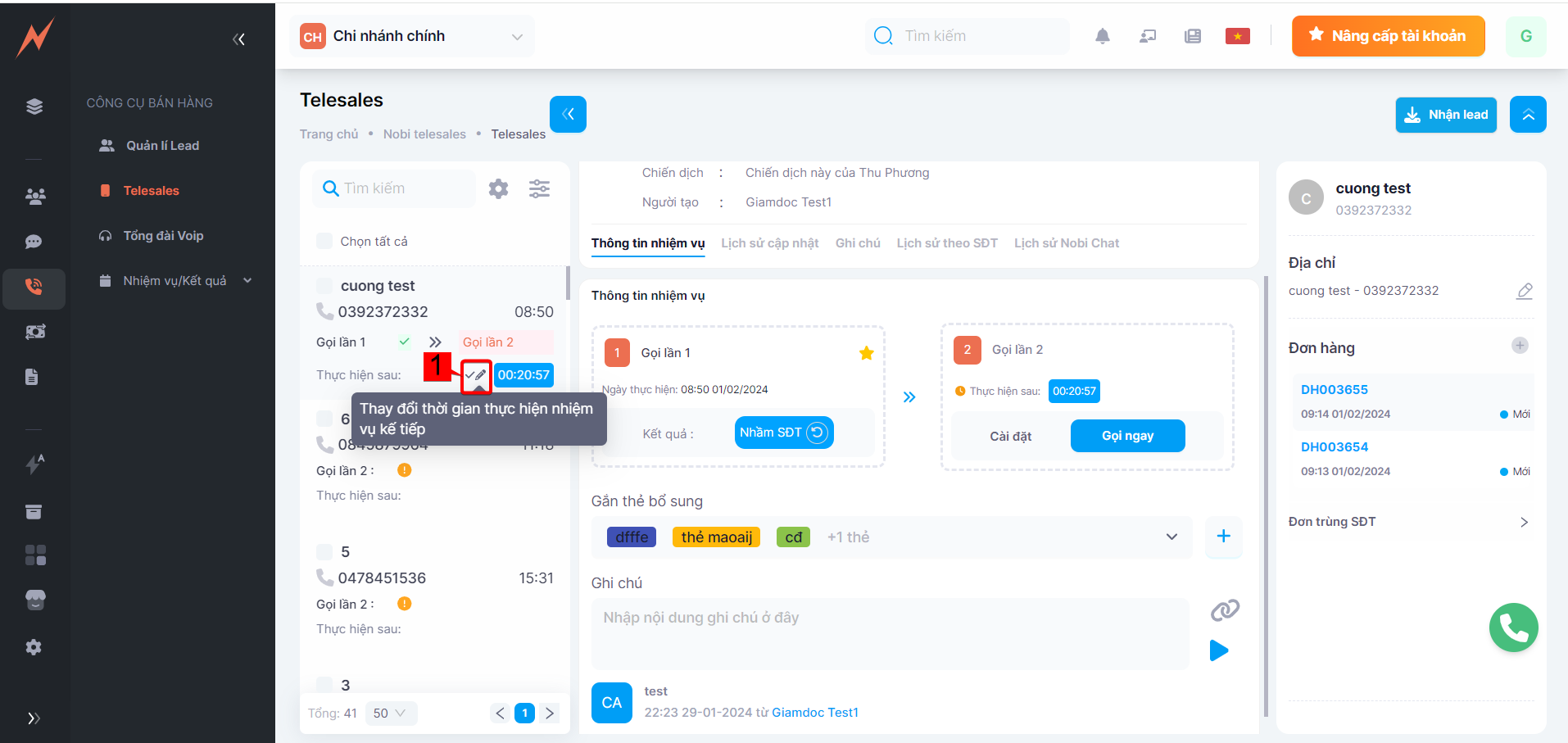Screen dimensions: 1568x743
Task: Select the checkbox for lead 5
Action: 324,552
